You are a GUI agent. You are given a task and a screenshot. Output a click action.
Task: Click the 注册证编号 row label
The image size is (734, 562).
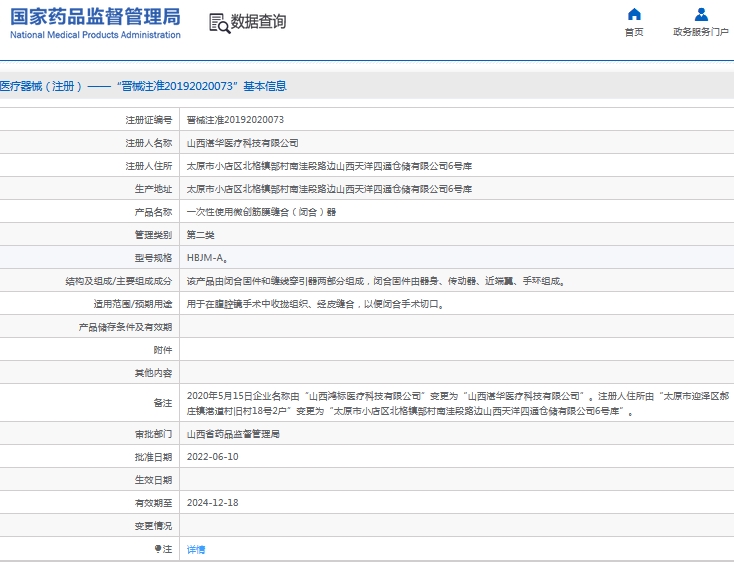point(148,120)
